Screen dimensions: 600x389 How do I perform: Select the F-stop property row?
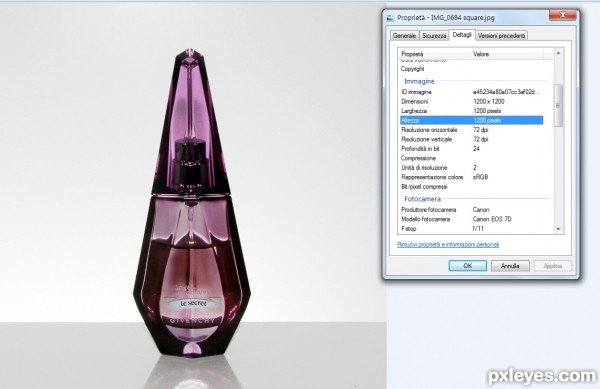(471, 229)
